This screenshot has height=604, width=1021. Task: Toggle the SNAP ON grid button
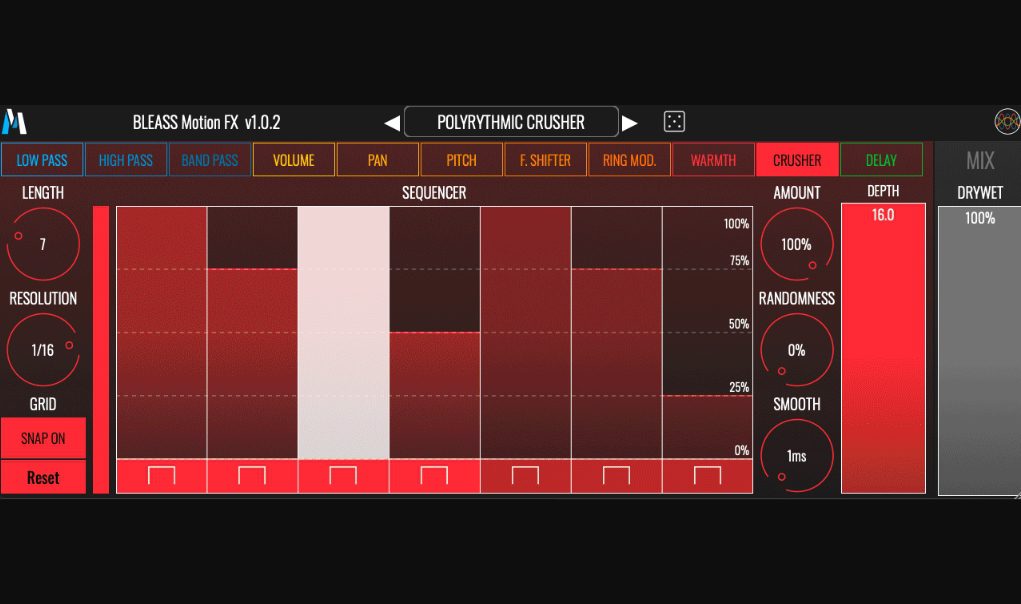43,438
